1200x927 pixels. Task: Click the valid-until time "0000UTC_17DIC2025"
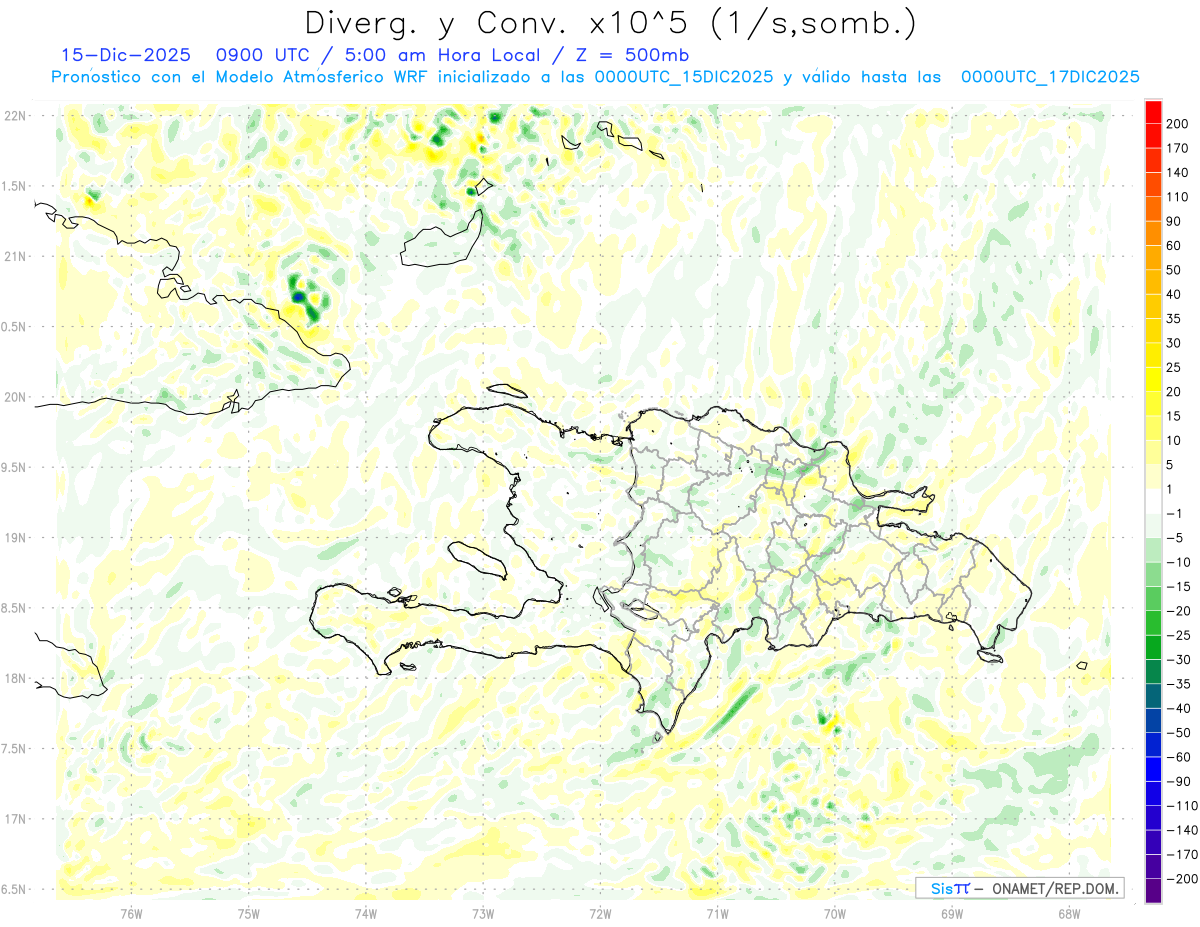(1050, 77)
